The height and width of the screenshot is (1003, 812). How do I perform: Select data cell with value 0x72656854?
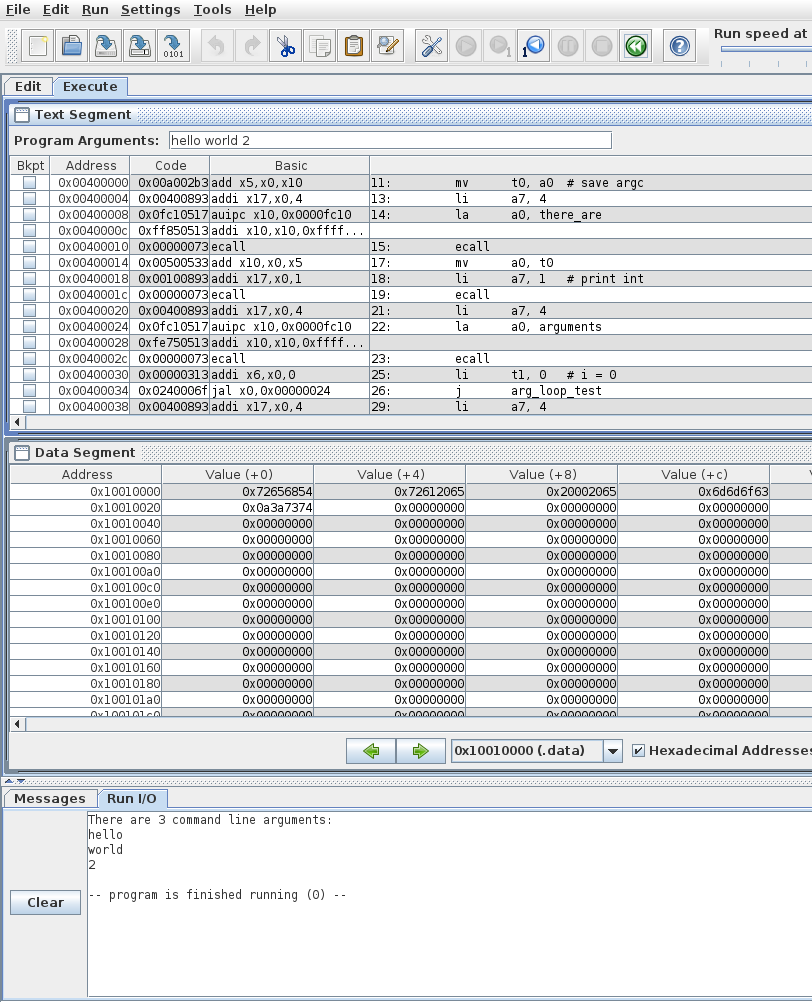(x=238, y=492)
